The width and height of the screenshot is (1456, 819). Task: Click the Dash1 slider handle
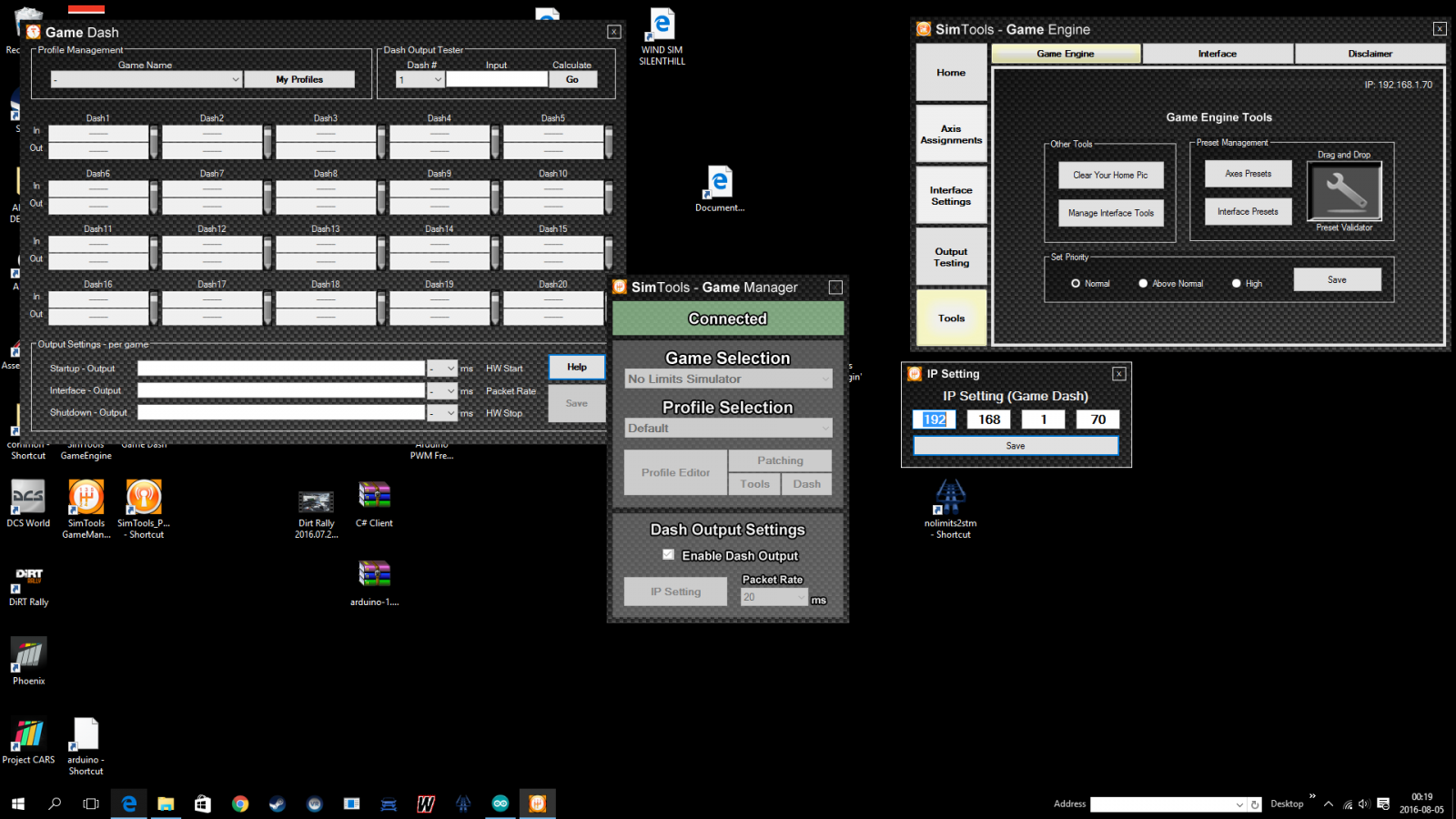[x=154, y=142]
